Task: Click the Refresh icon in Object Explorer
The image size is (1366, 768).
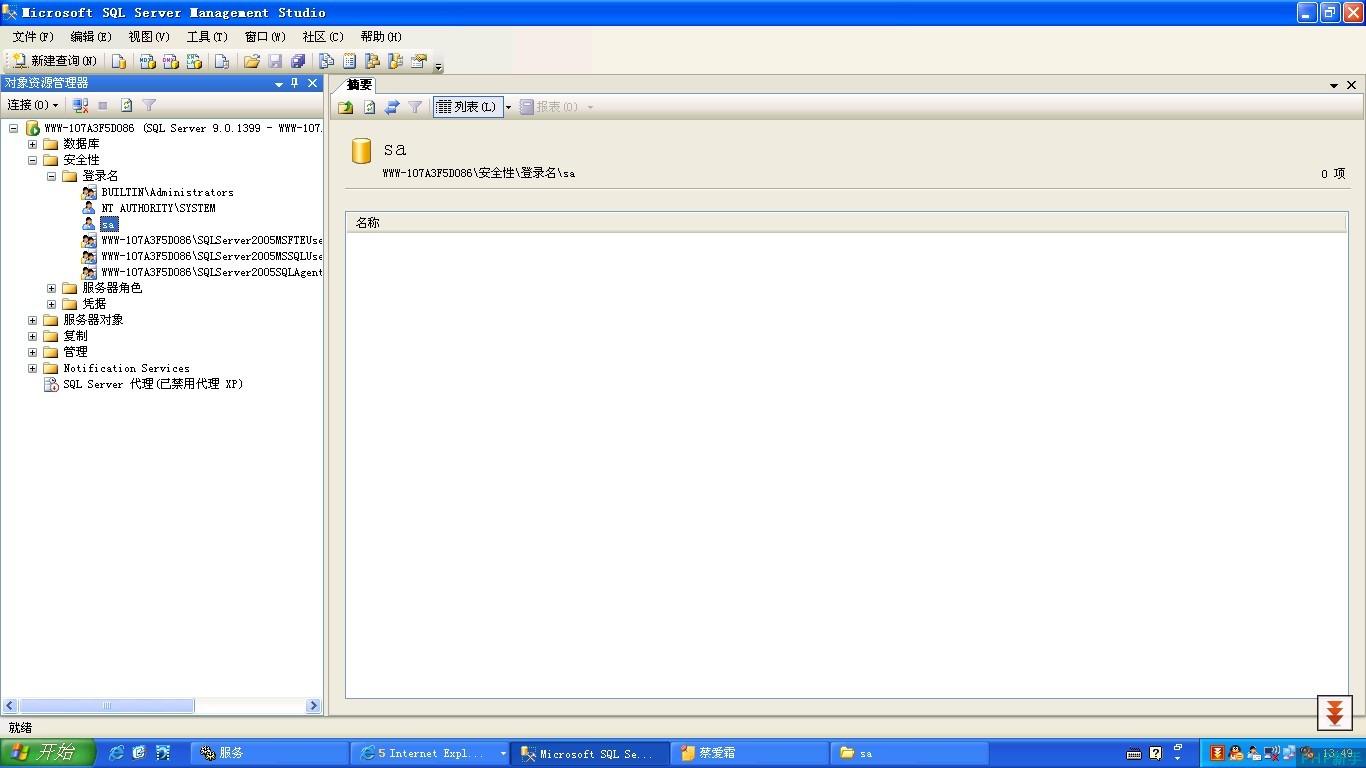Action: [127, 105]
